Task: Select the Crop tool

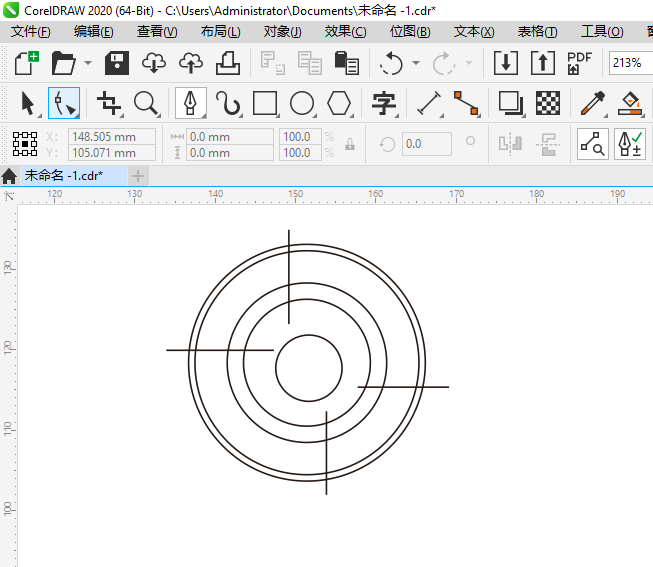Action: pos(109,103)
